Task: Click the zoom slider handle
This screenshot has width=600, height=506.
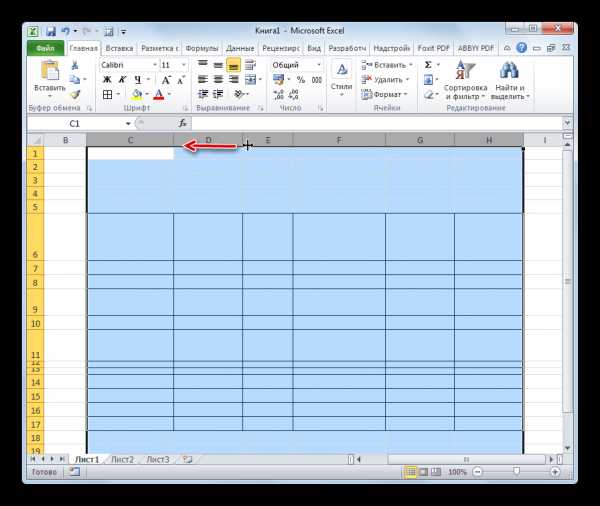Action: 516,472
